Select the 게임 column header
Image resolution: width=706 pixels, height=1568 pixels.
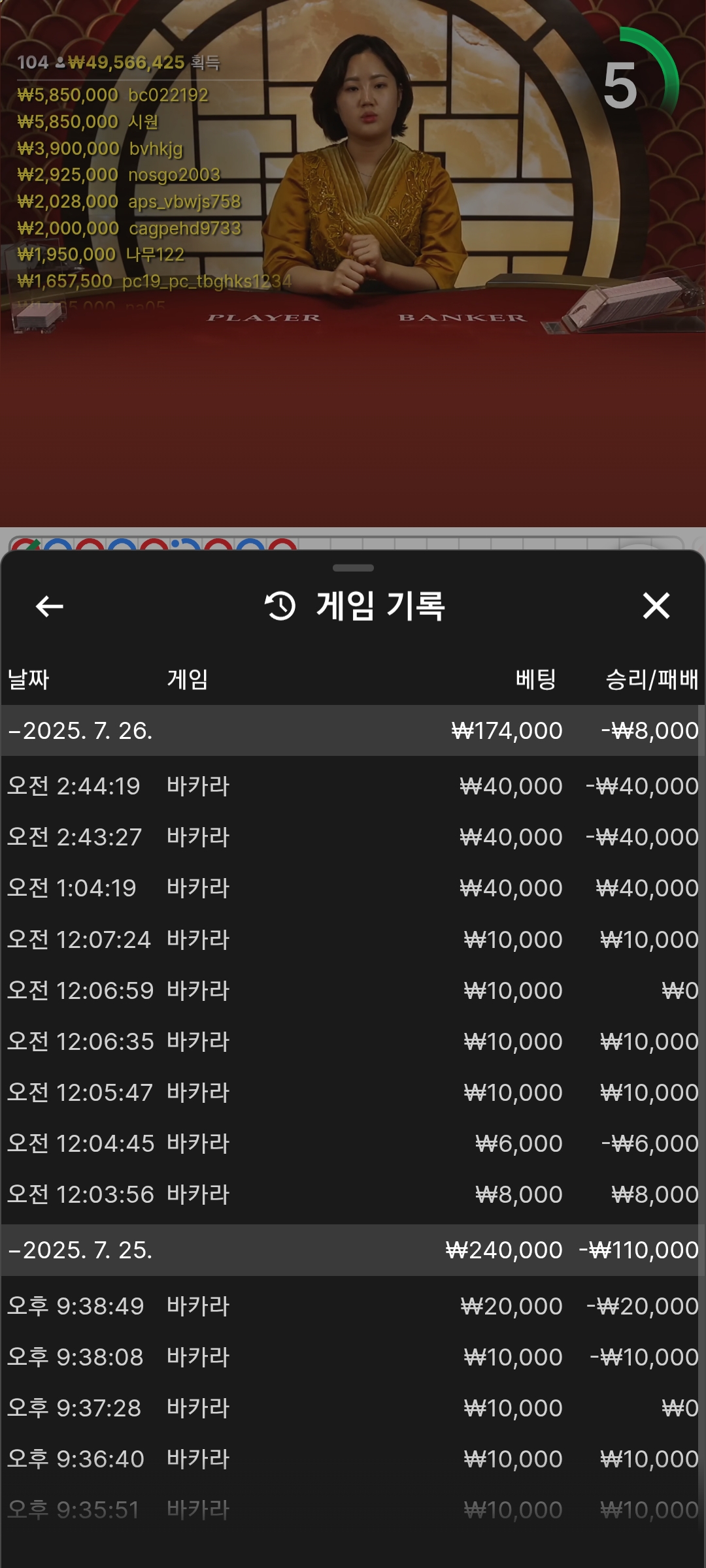tap(188, 679)
